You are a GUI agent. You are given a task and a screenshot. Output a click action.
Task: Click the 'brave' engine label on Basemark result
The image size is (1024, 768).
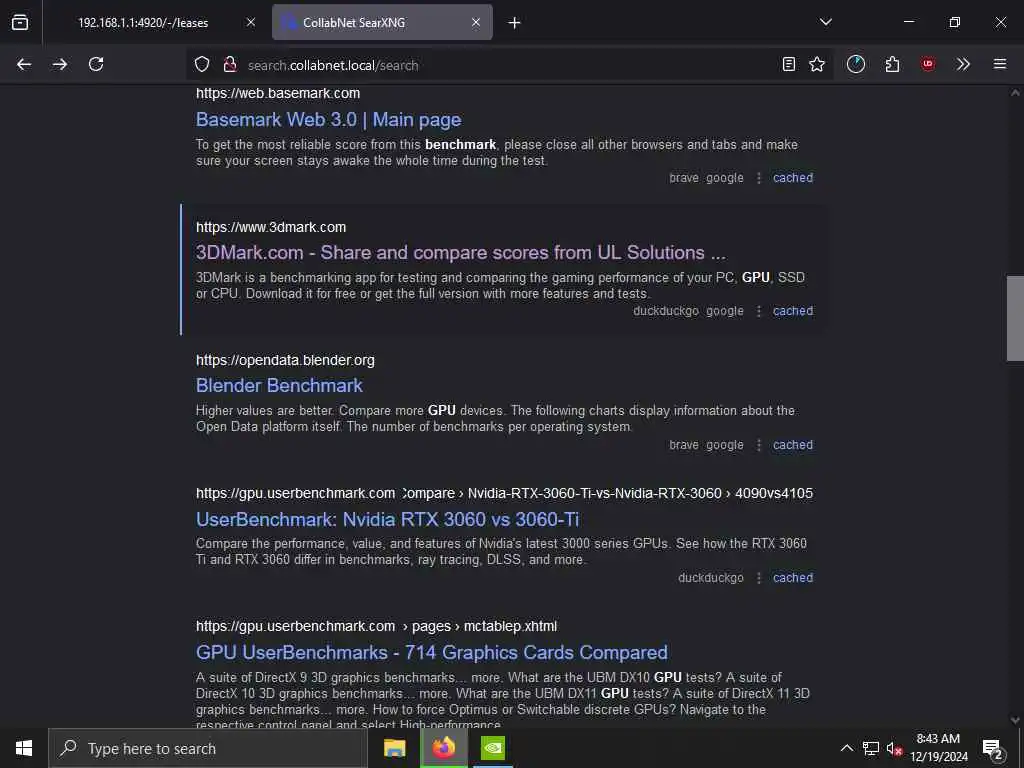684,178
